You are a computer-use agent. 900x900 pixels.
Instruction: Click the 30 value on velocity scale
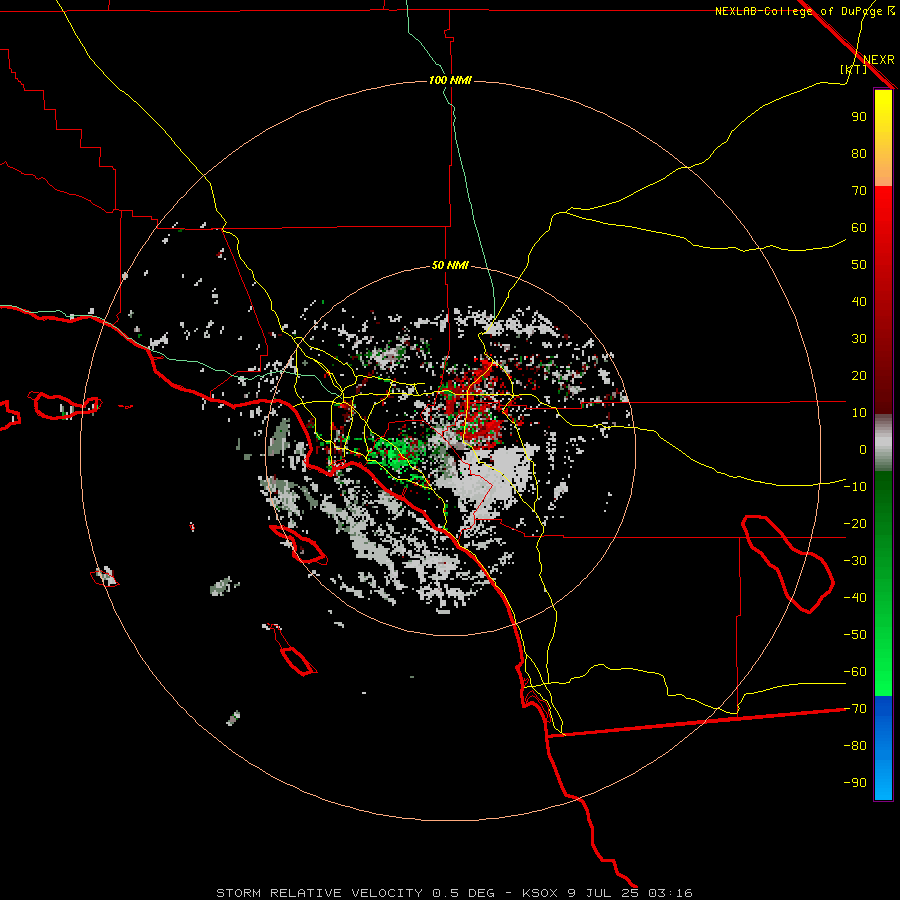click(859, 339)
